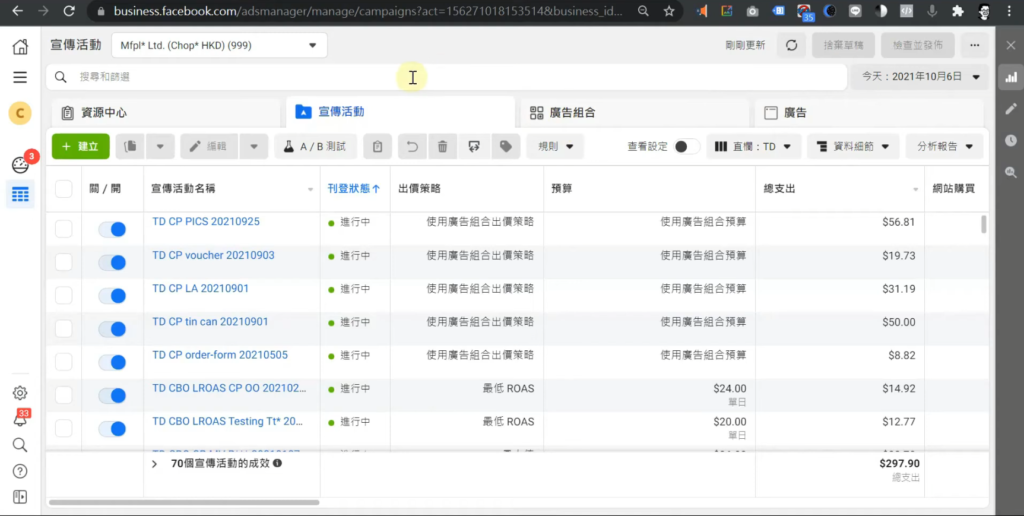Screen dimensions: 1024x516
Task: Click the green 建立 create button
Action: tap(80, 146)
